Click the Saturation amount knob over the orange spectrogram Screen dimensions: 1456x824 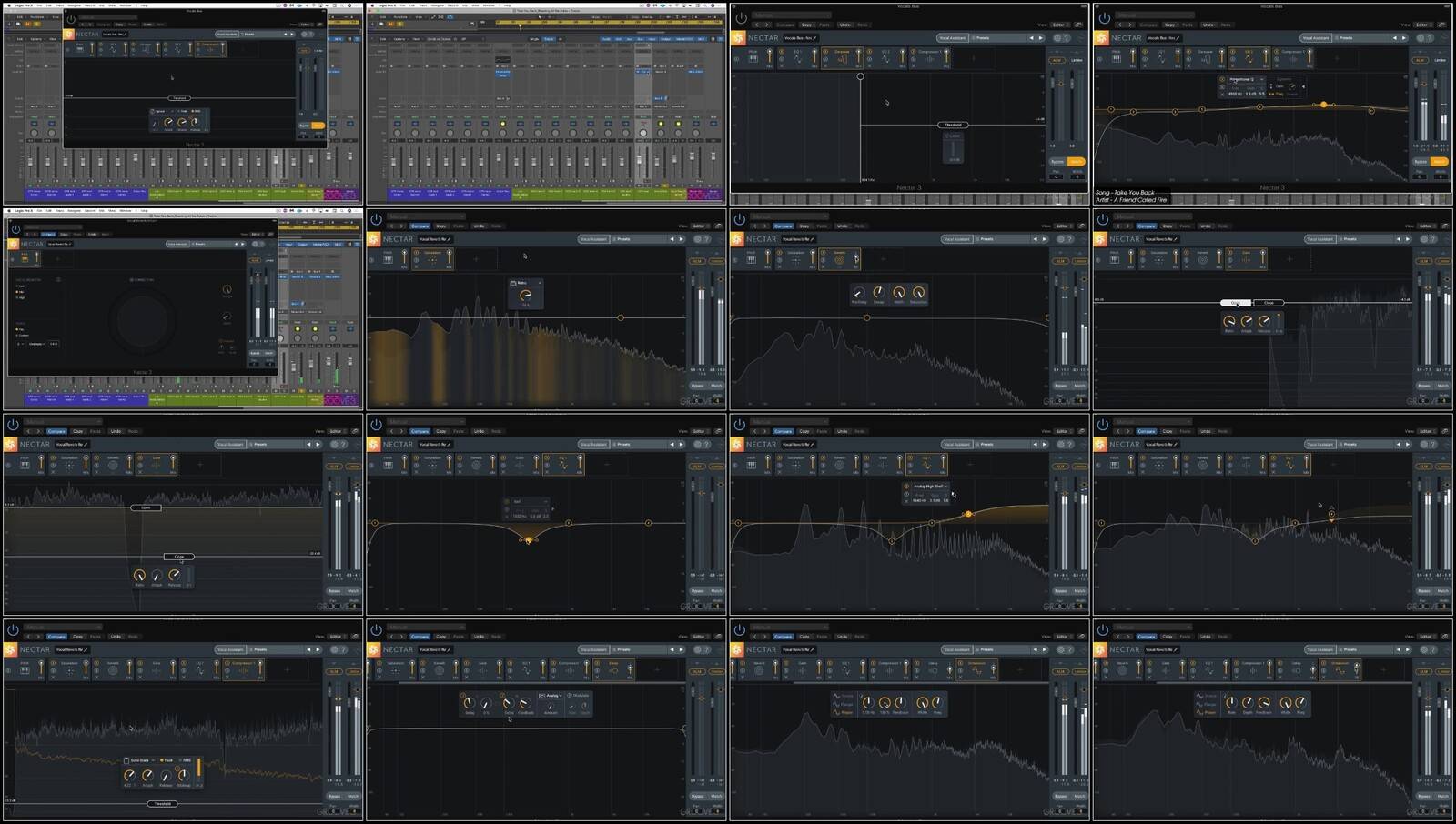[x=525, y=295]
